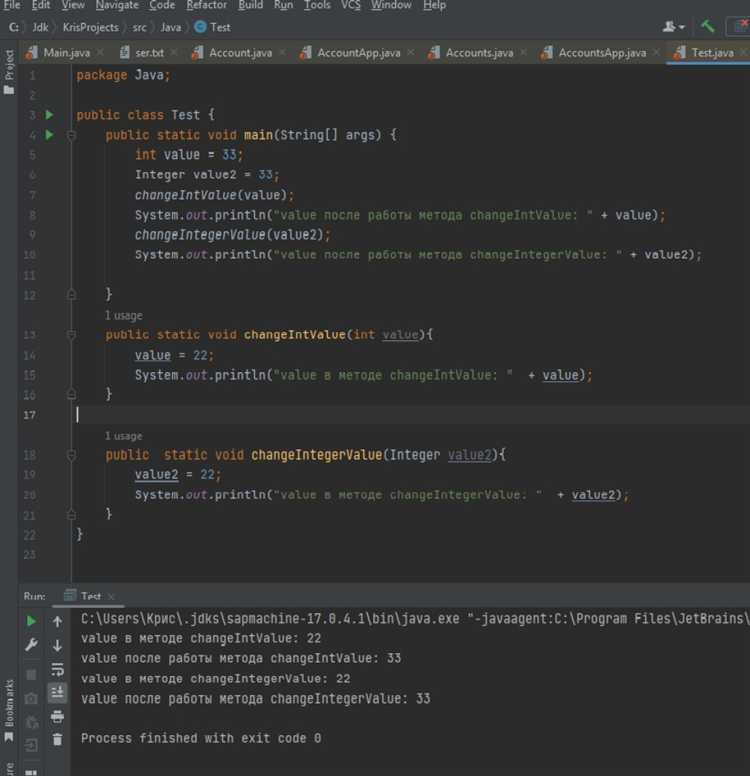Open the Edit menu

tap(41, 5)
